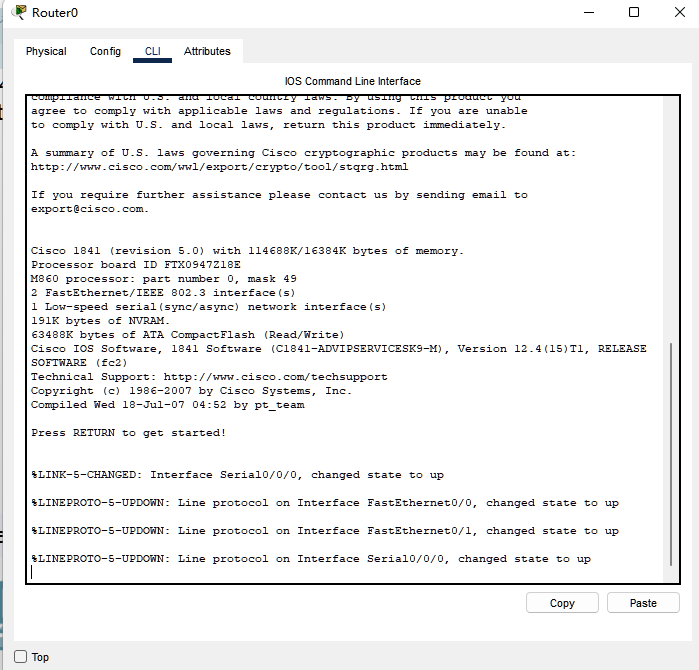
Task: Click the '2 FastEthernet/IEEE 802.3 interface(s)' line
Action: pyautogui.click(x=163, y=293)
